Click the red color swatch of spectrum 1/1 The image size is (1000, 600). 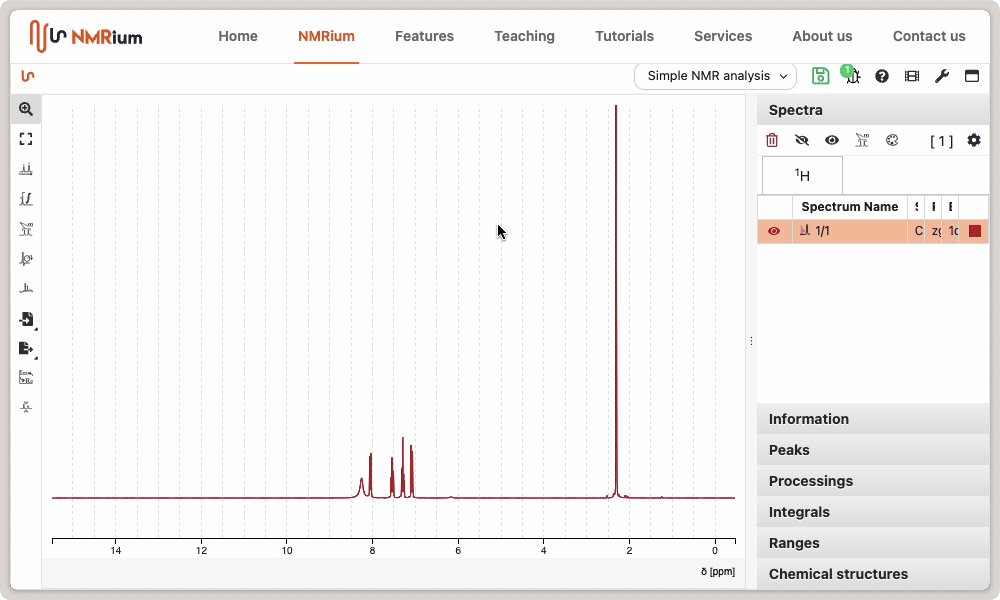coord(975,231)
